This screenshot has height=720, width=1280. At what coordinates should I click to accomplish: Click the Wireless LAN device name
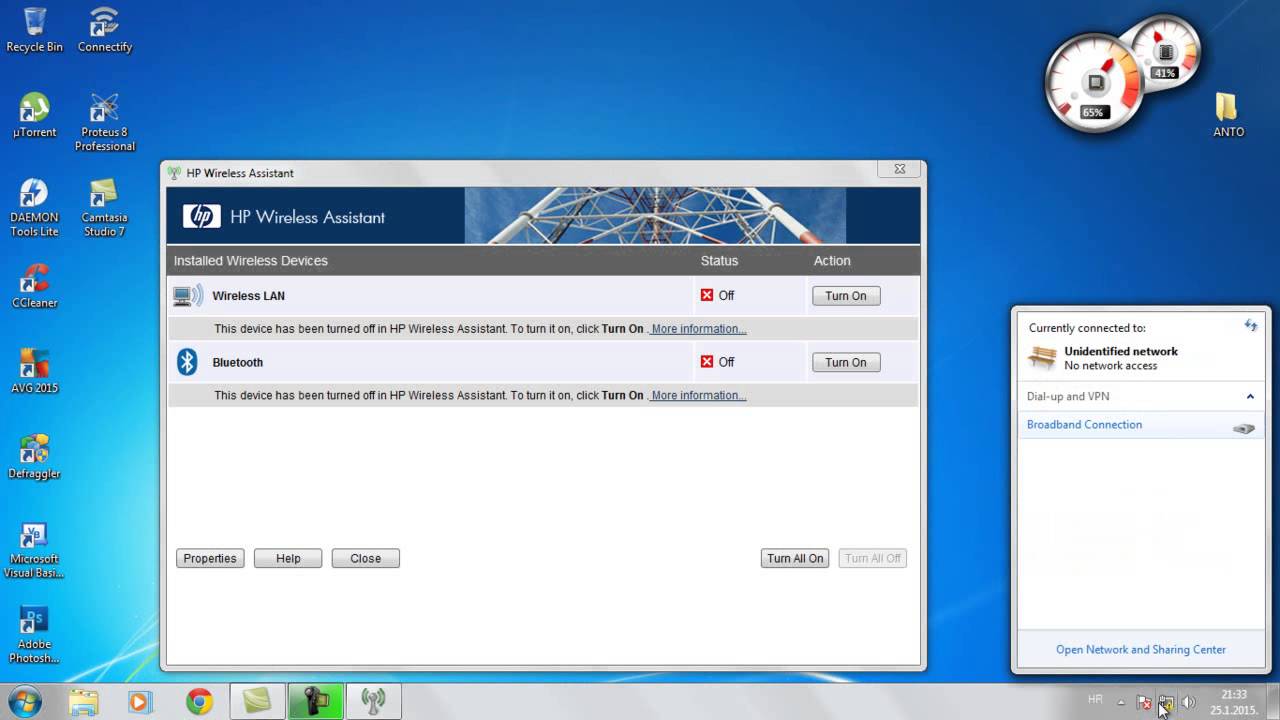[x=249, y=296]
